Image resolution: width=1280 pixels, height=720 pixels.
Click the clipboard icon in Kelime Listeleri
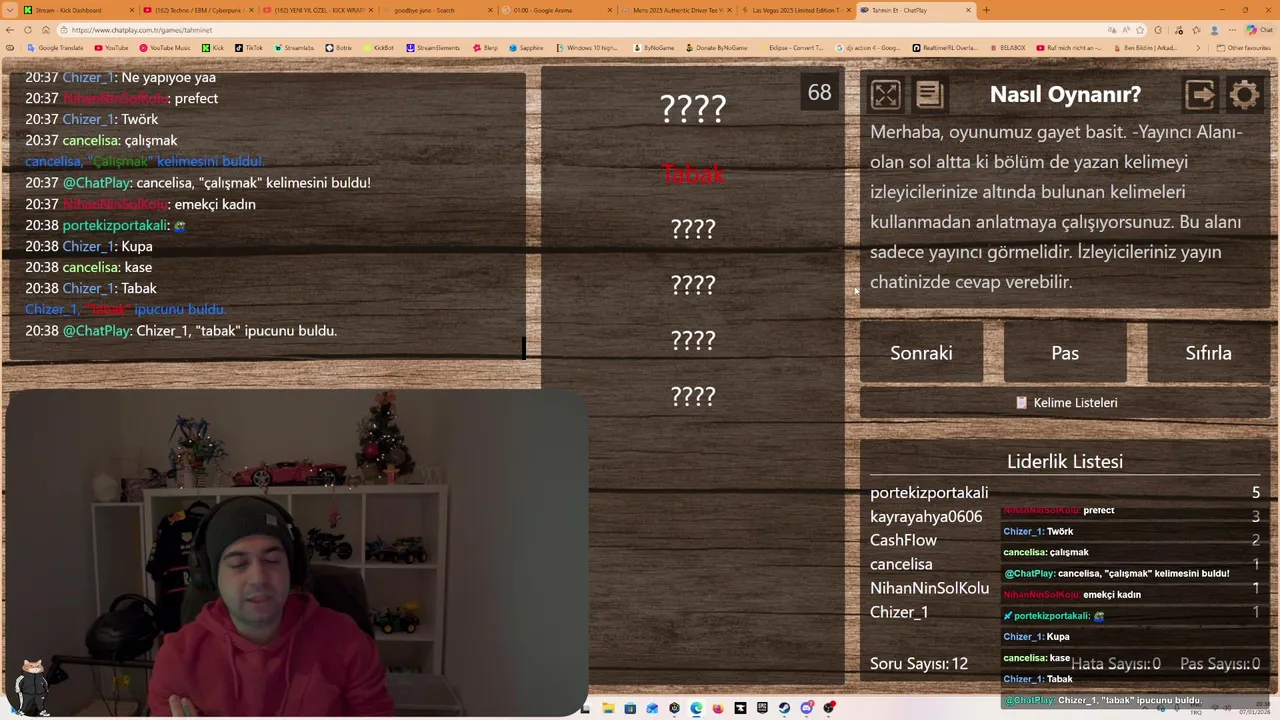pyautogui.click(x=1021, y=402)
